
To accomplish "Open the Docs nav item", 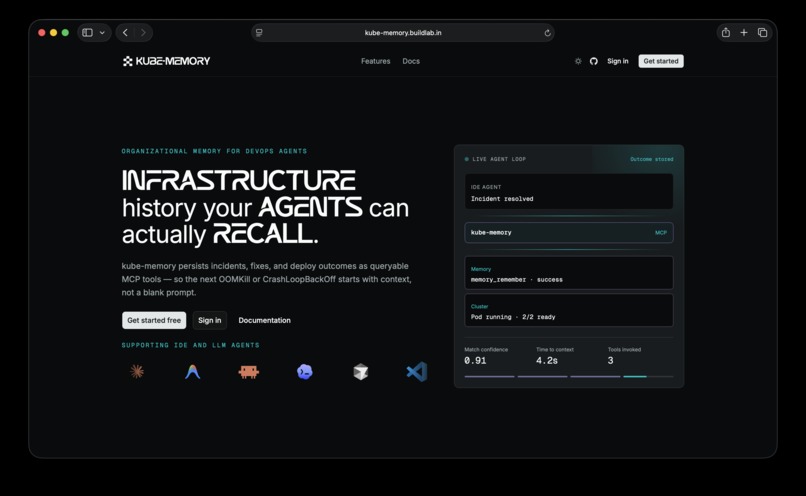I will coord(411,61).
